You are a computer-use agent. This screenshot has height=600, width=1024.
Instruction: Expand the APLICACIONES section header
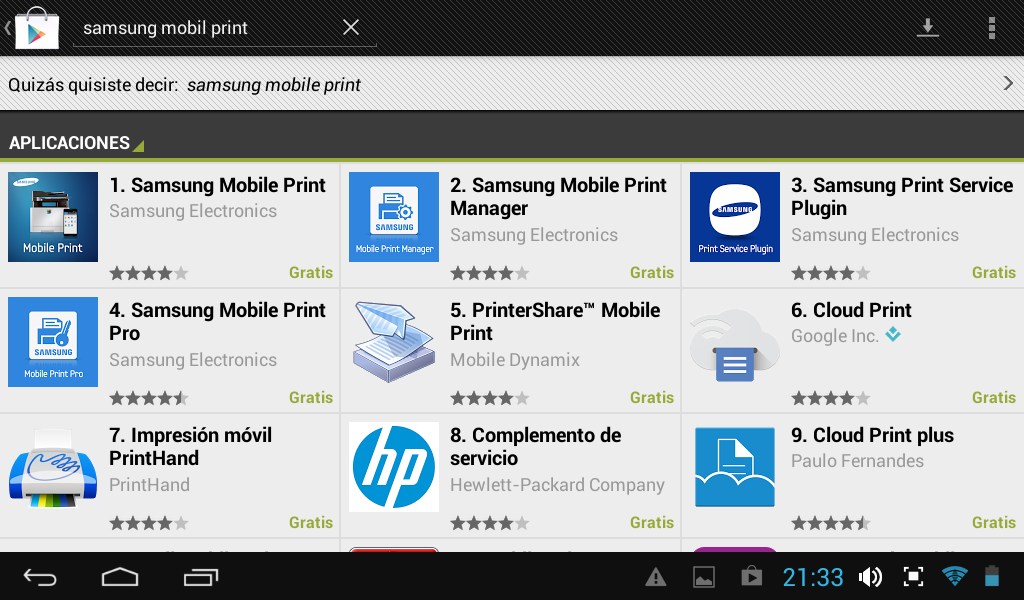(76, 143)
